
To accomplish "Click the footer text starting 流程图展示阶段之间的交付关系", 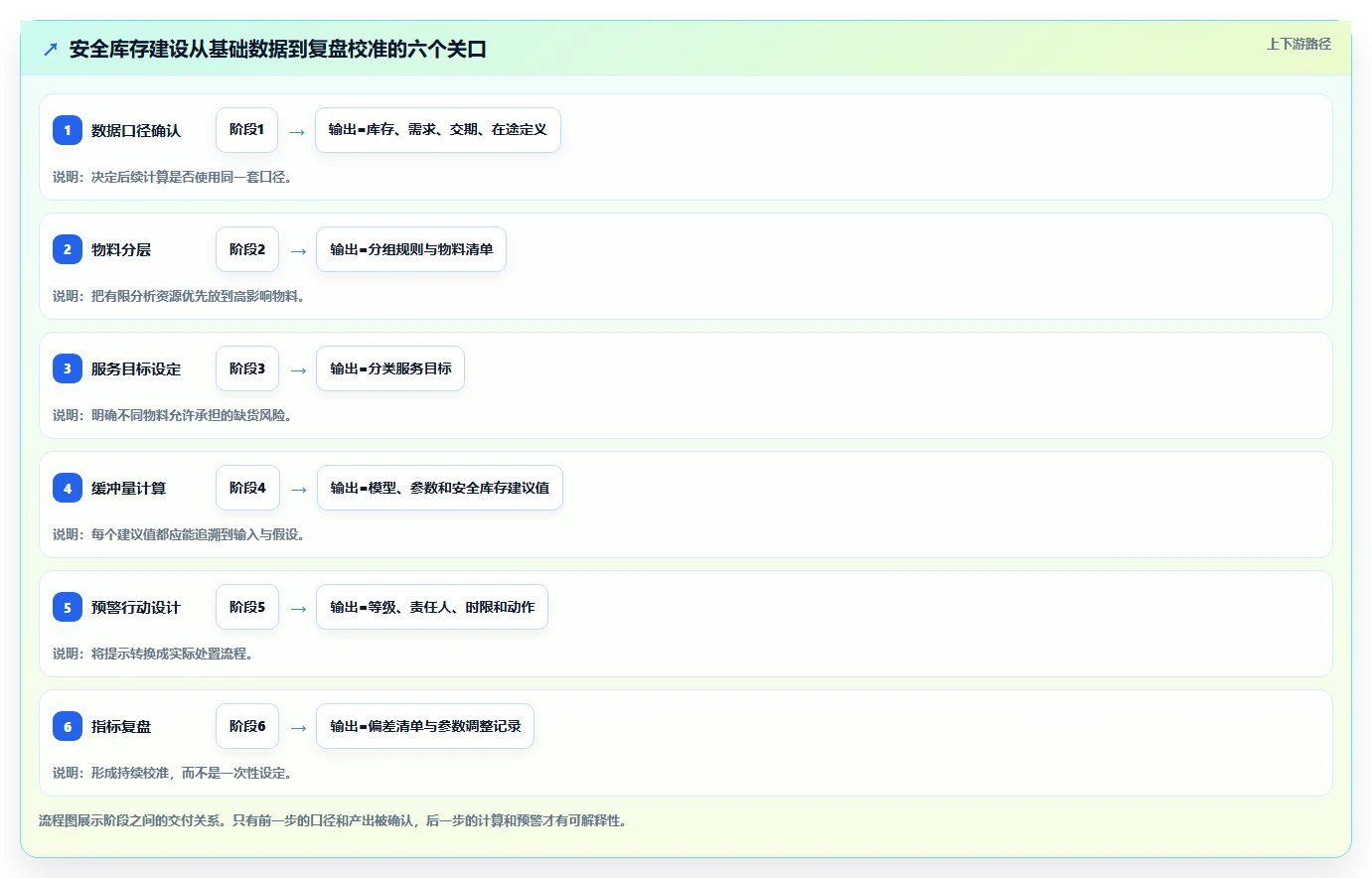I will coord(333,820).
